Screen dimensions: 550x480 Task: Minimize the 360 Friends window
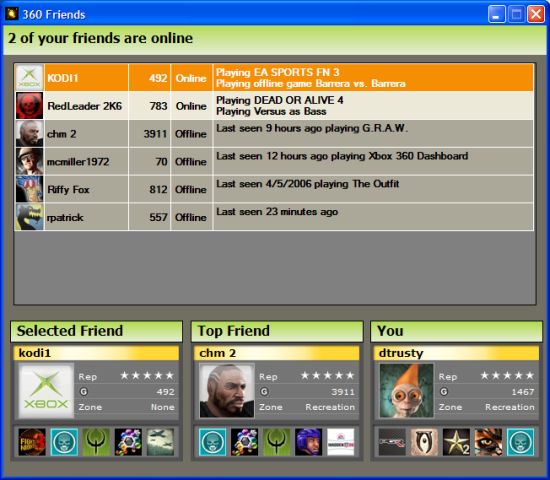click(497, 14)
